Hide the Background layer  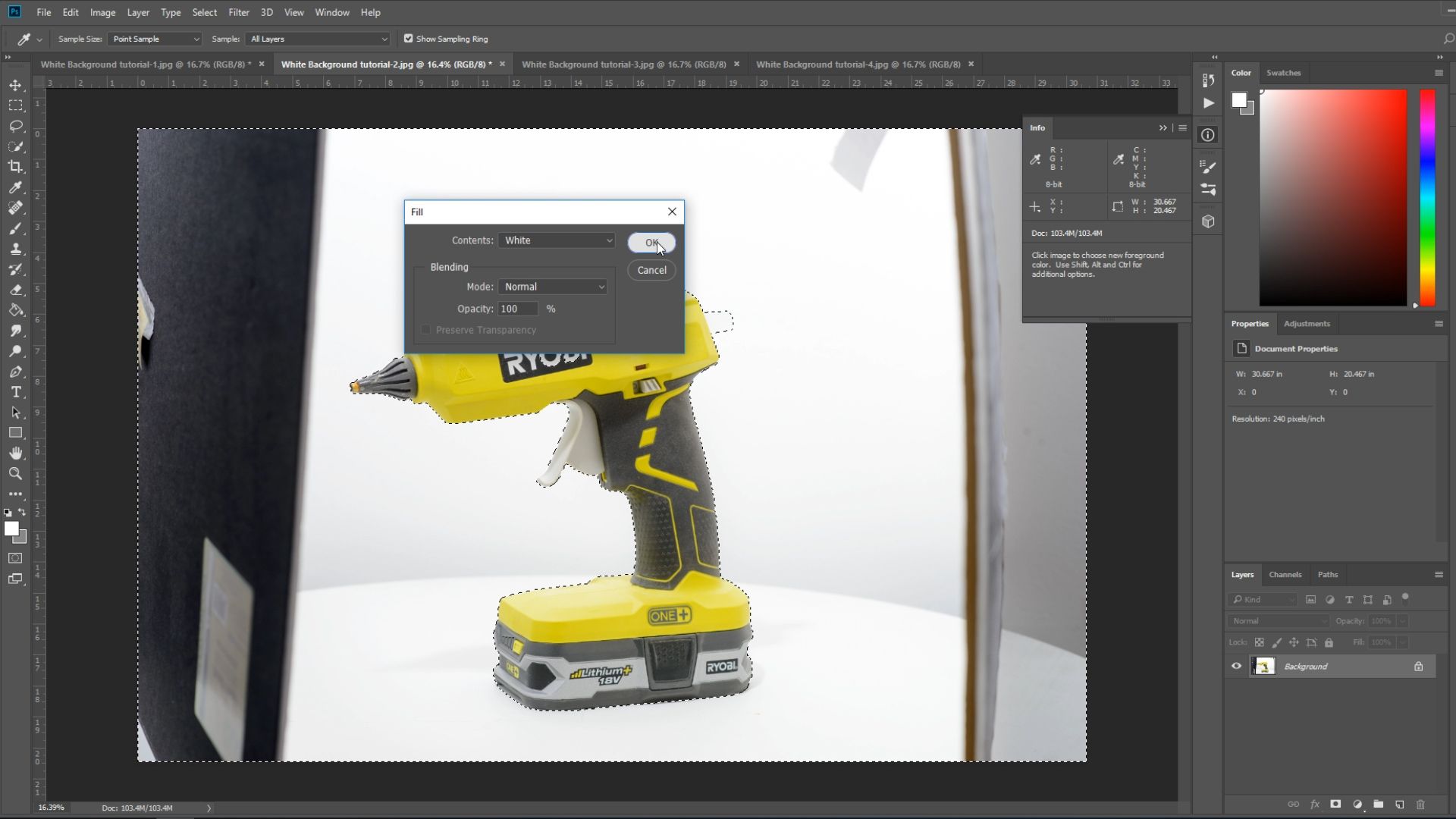tap(1236, 666)
